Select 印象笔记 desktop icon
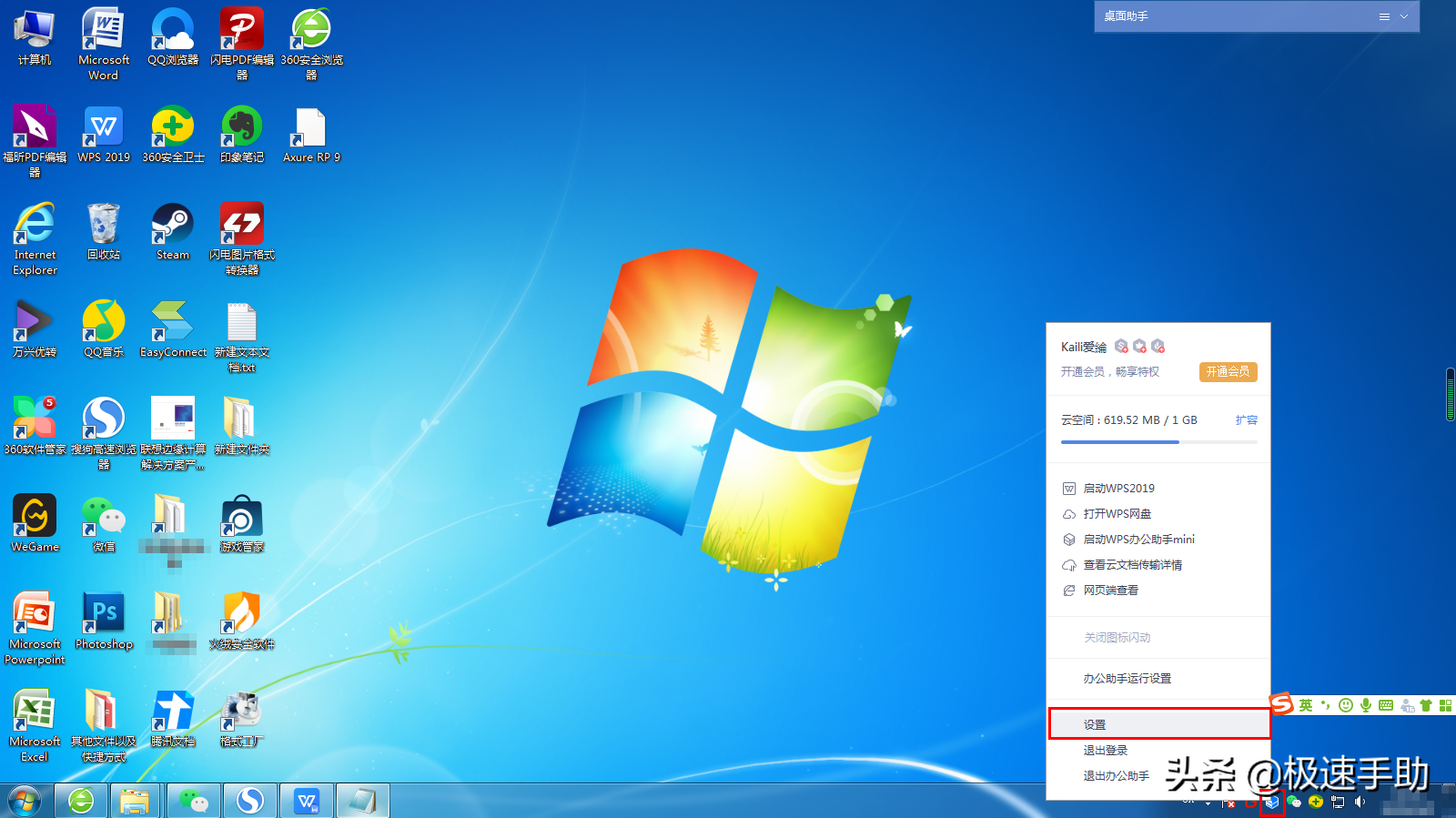Screen dimensions: 1456x818 [x=242, y=135]
